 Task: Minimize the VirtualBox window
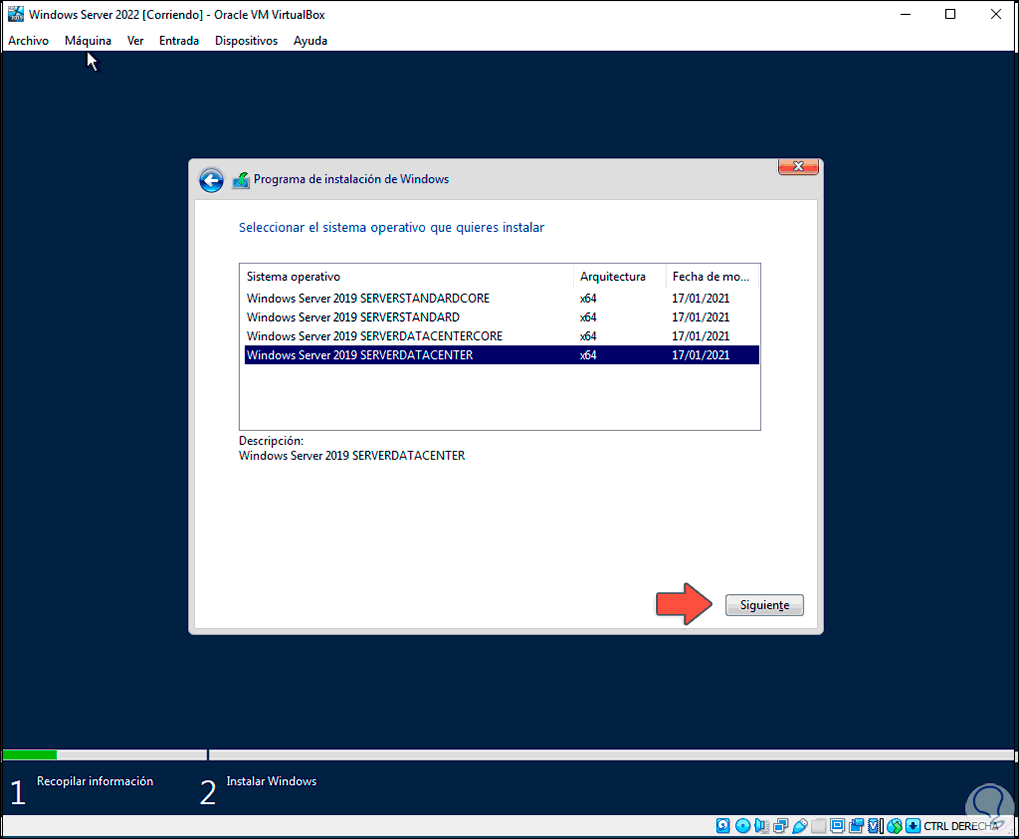905,14
